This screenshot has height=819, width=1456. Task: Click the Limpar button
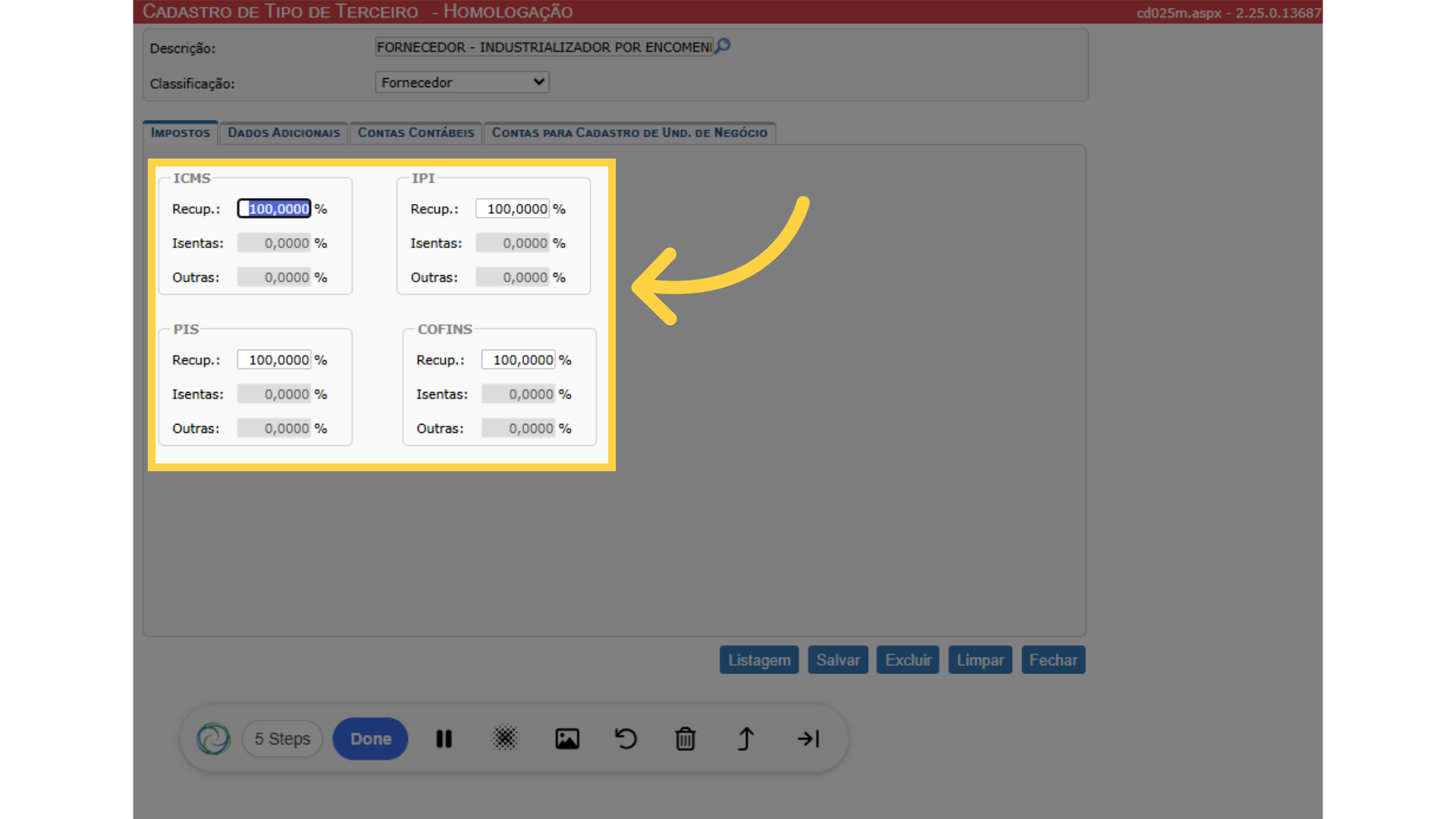coord(980,660)
